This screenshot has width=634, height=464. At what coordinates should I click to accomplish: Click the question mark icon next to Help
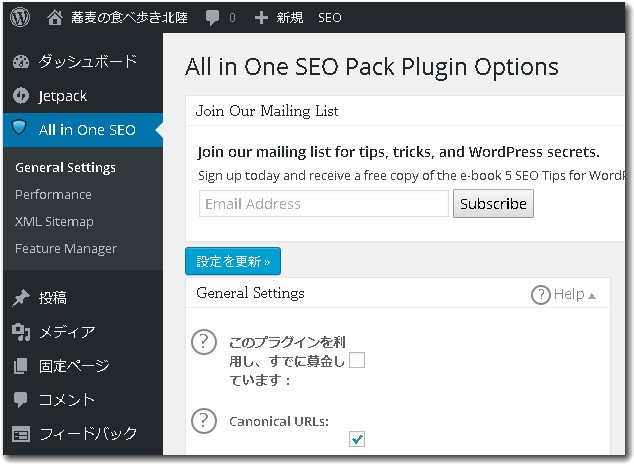tap(541, 295)
